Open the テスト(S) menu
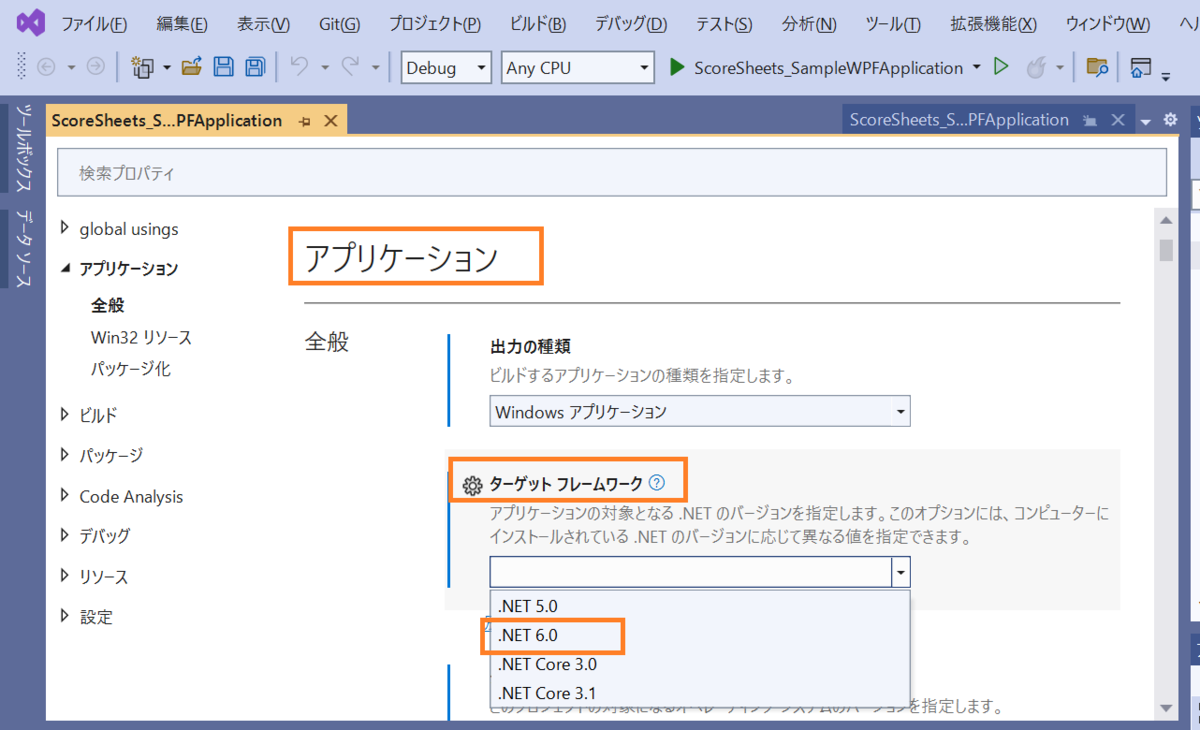This screenshot has height=730, width=1200. 724,24
